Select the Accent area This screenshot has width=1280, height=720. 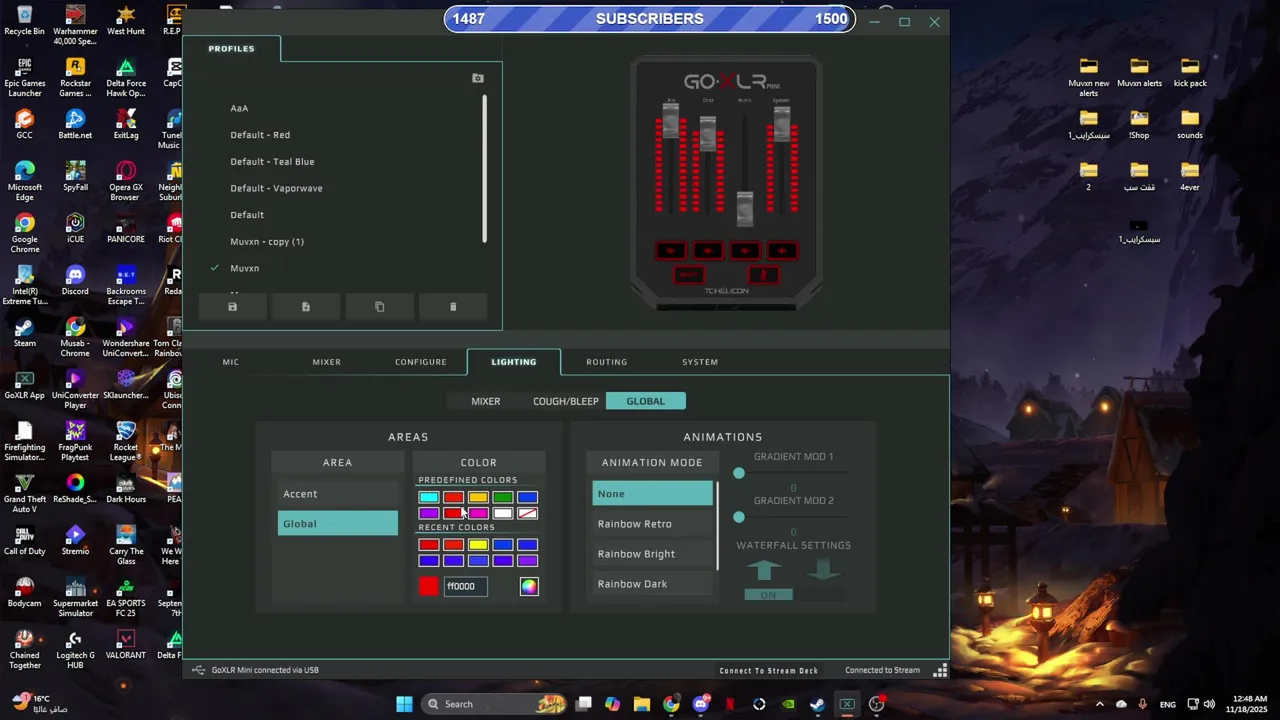pos(337,494)
